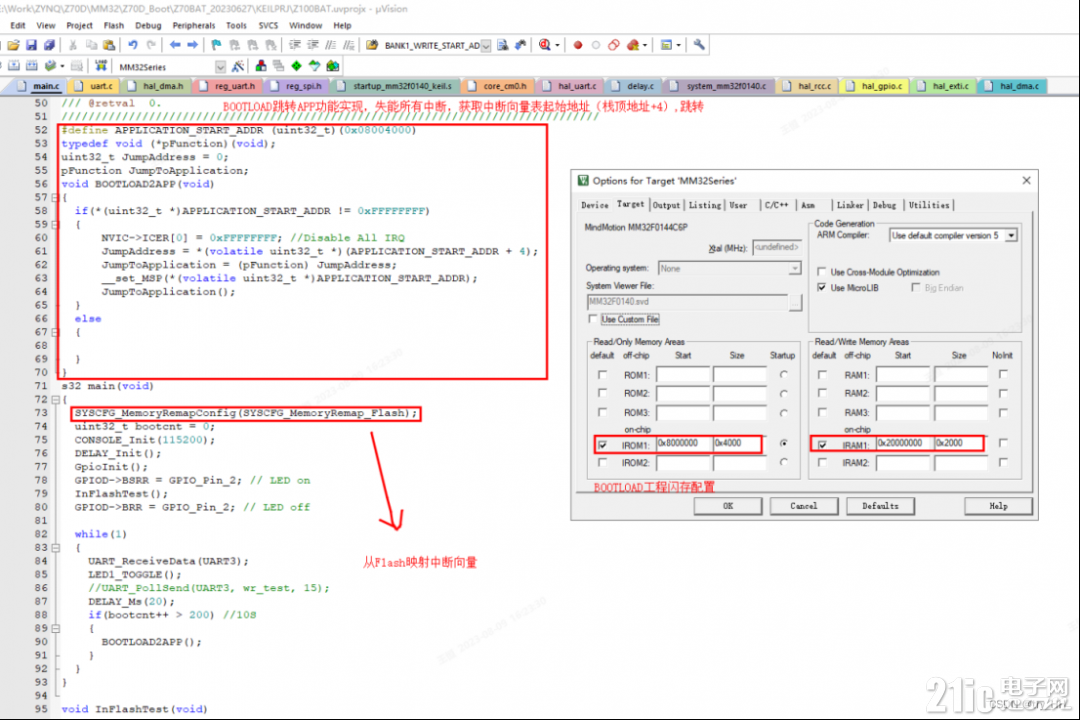Toggle a bookmark with the flag icon
This screenshot has width=1080, height=720.
pyautogui.click(x=216, y=45)
